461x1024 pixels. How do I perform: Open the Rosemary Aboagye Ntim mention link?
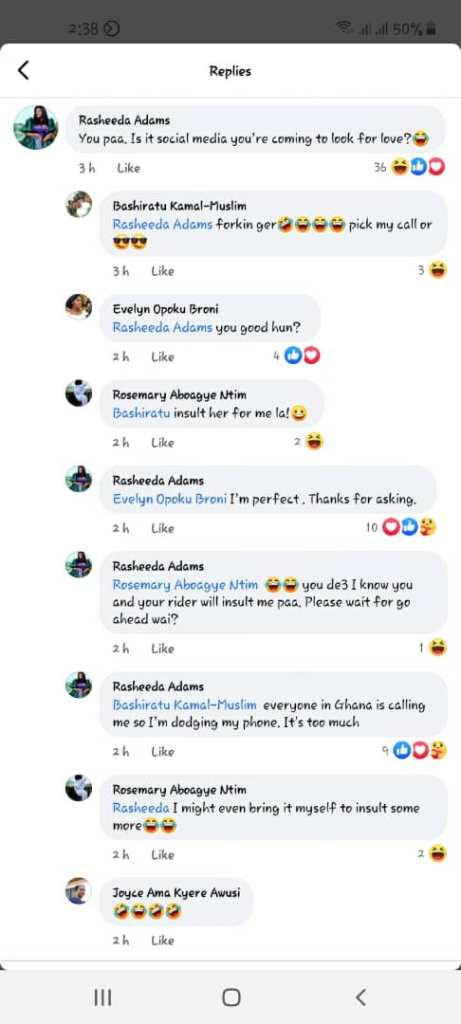[x=185, y=584]
